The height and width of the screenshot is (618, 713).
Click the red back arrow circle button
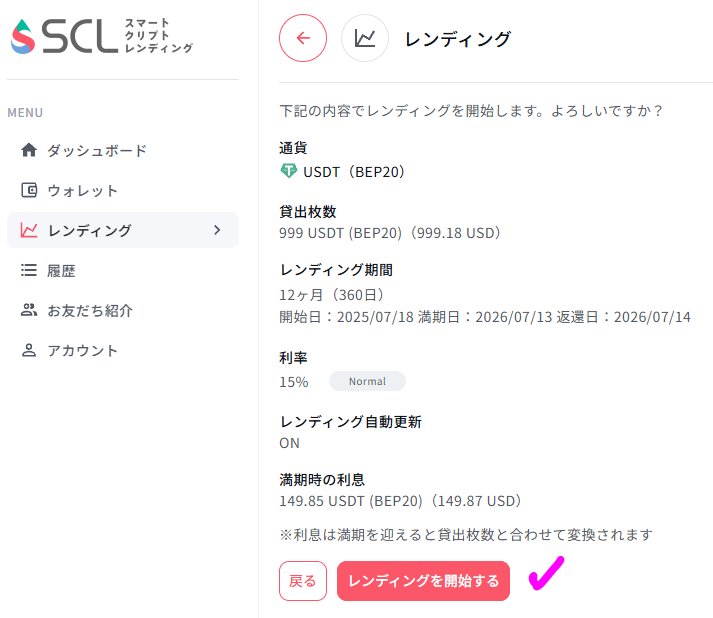pos(303,38)
